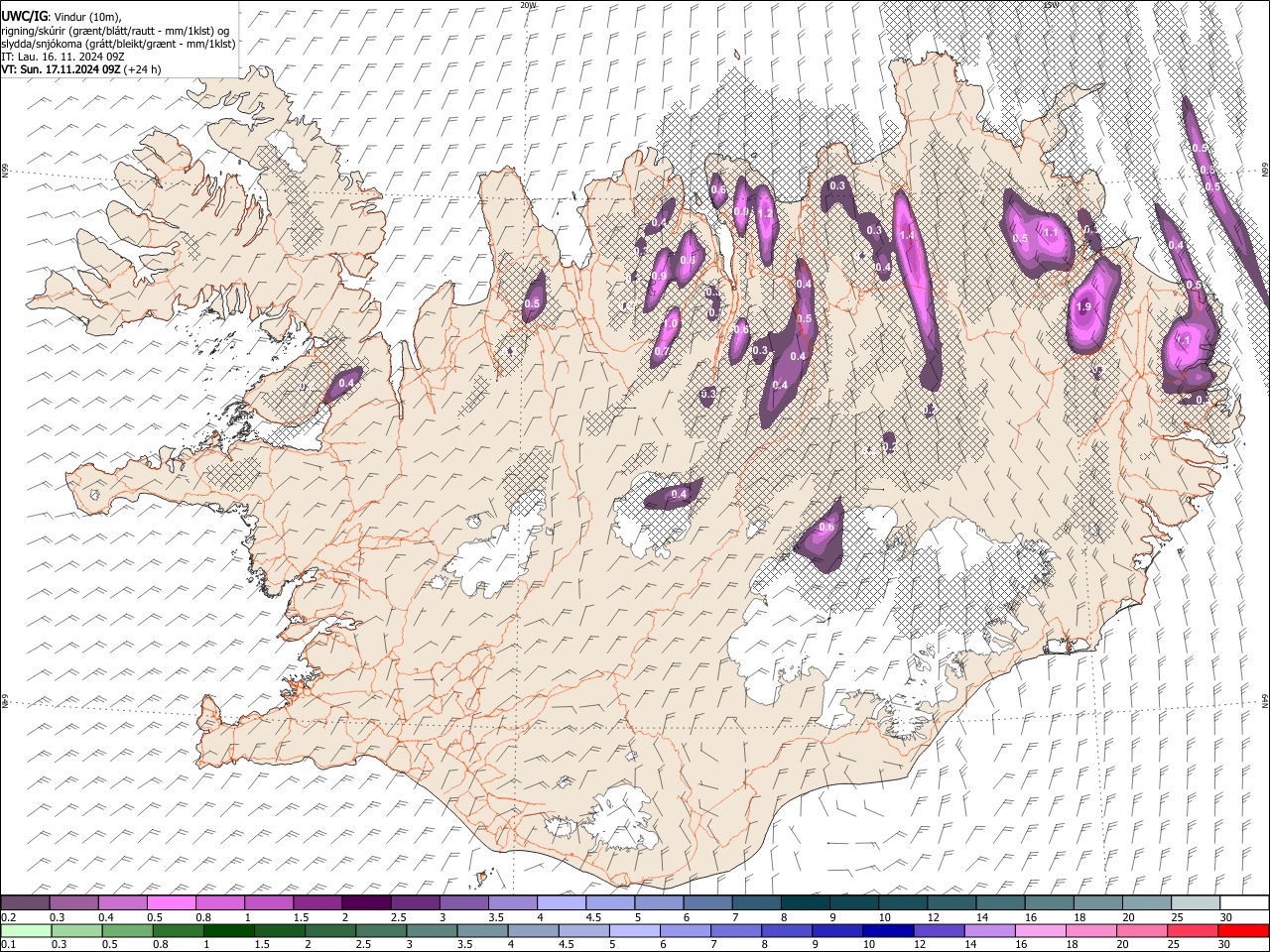Click the 0.7 precipitation value on the map

click(x=662, y=351)
